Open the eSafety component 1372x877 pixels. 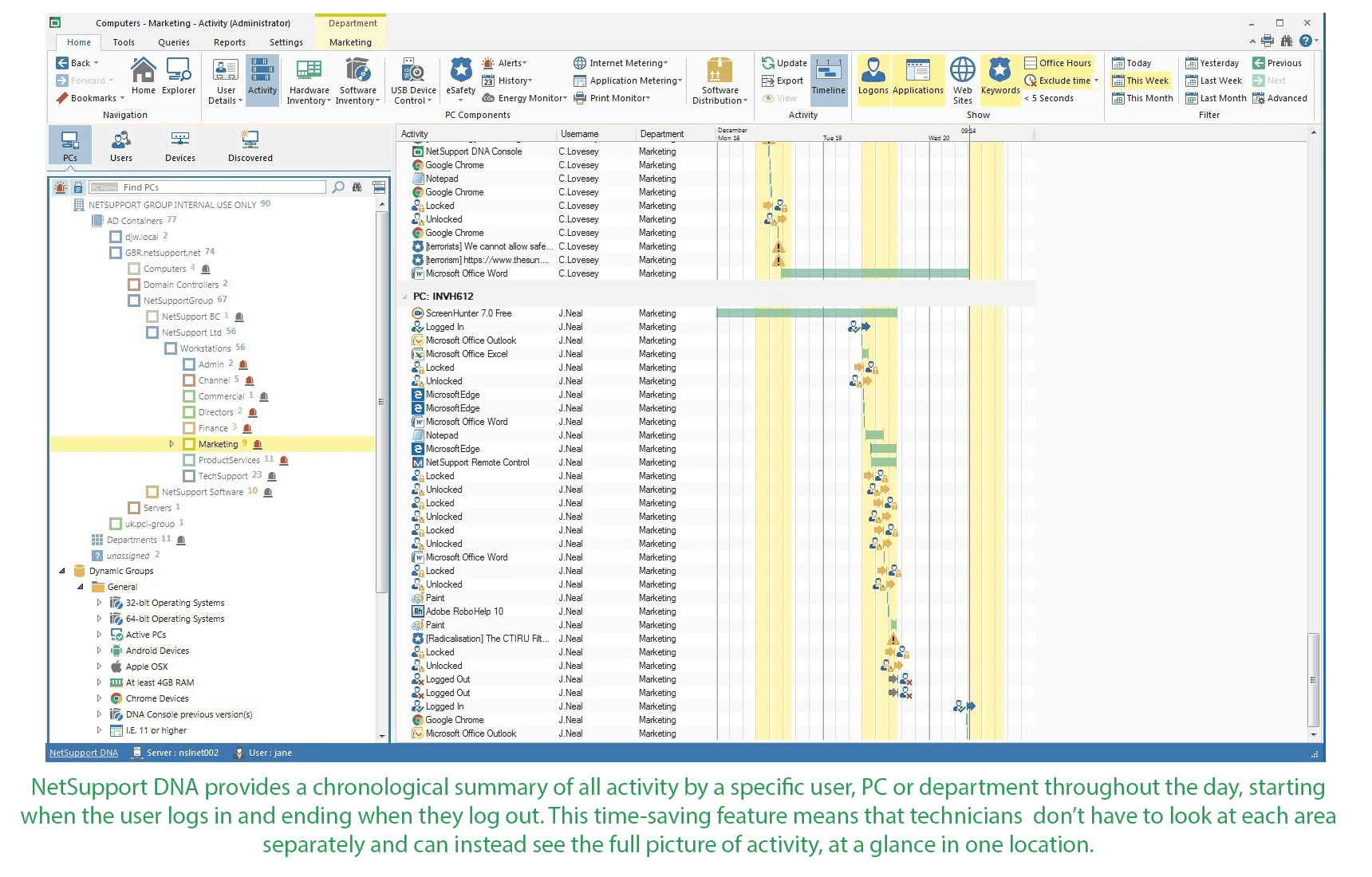(x=461, y=78)
